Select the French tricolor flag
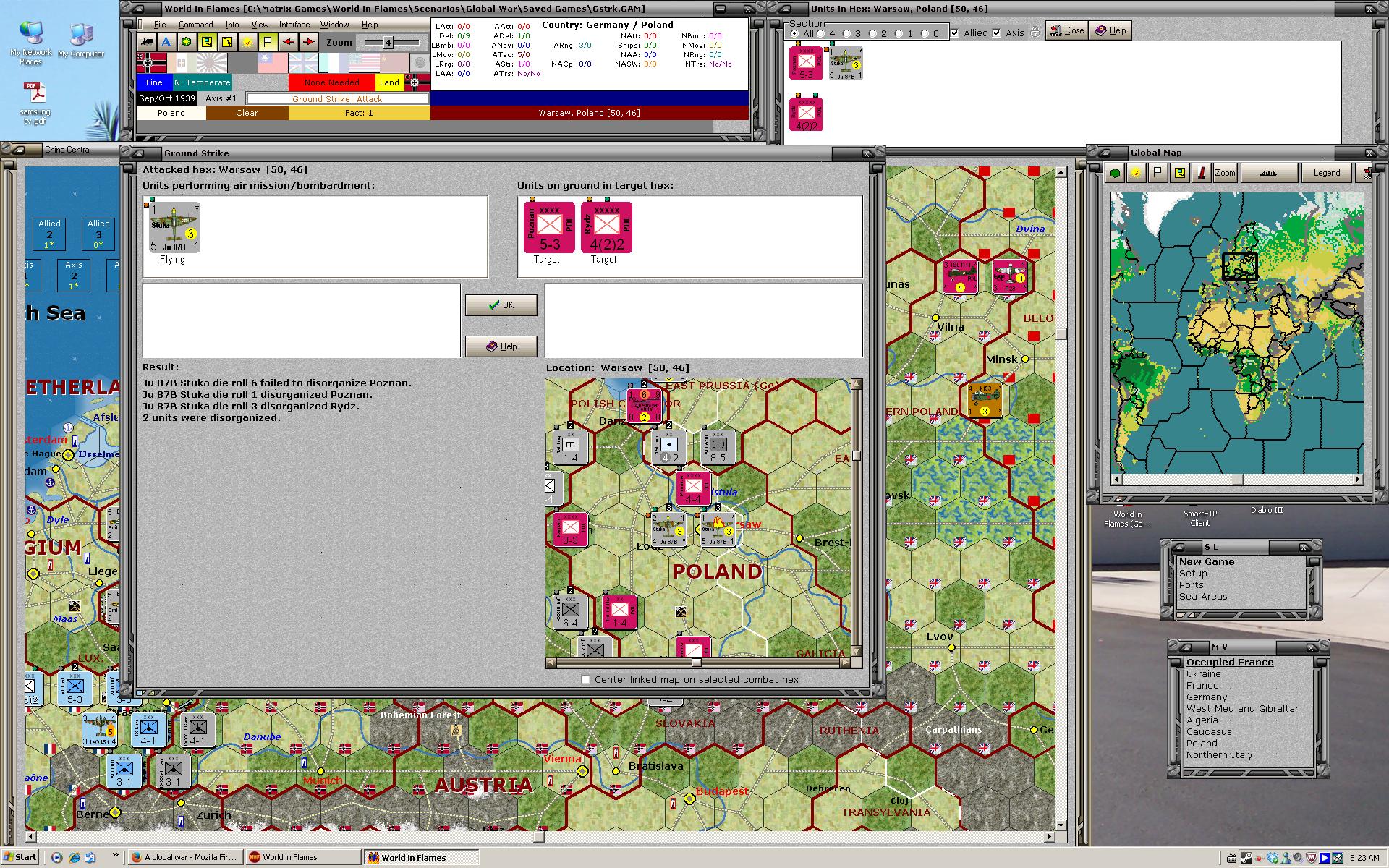This screenshot has height=868, width=1389. (x=334, y=63)
